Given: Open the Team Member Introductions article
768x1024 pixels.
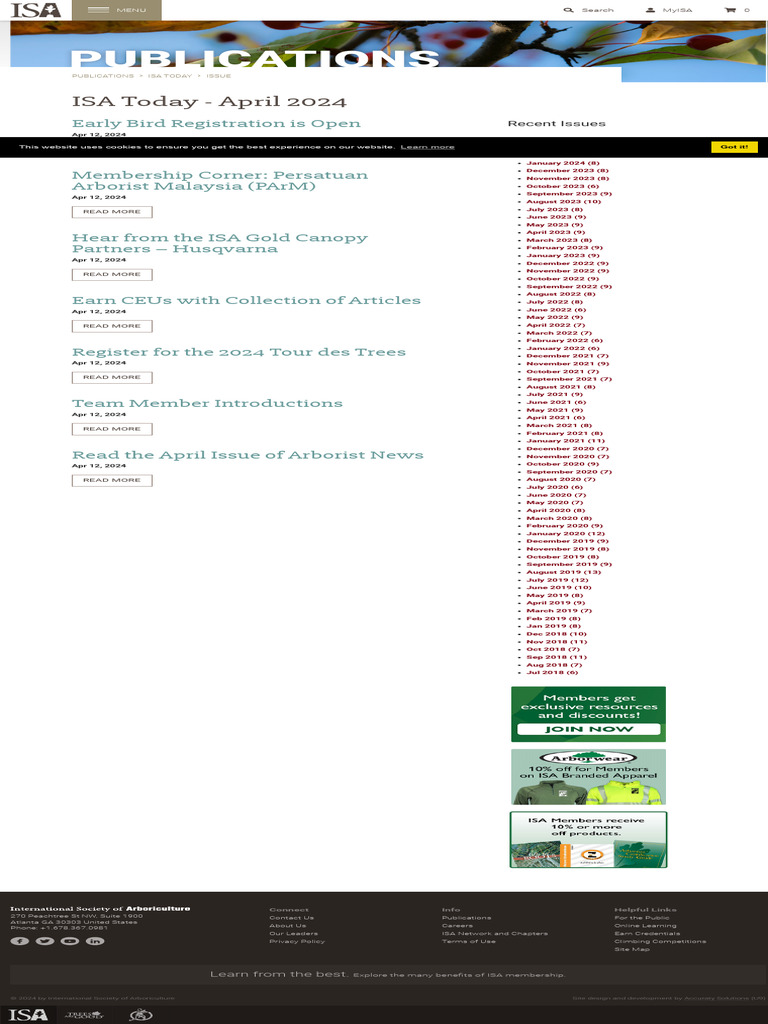Looking at the screenshot, I should 207,403.
